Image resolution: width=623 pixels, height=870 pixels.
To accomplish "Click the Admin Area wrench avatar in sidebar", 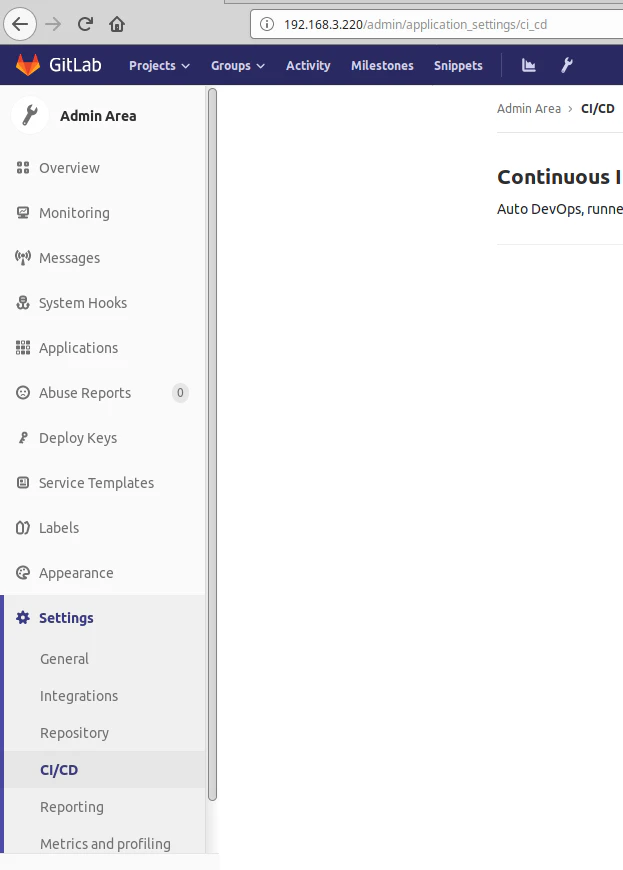I will pyautogui.click(x=30, y=115).
